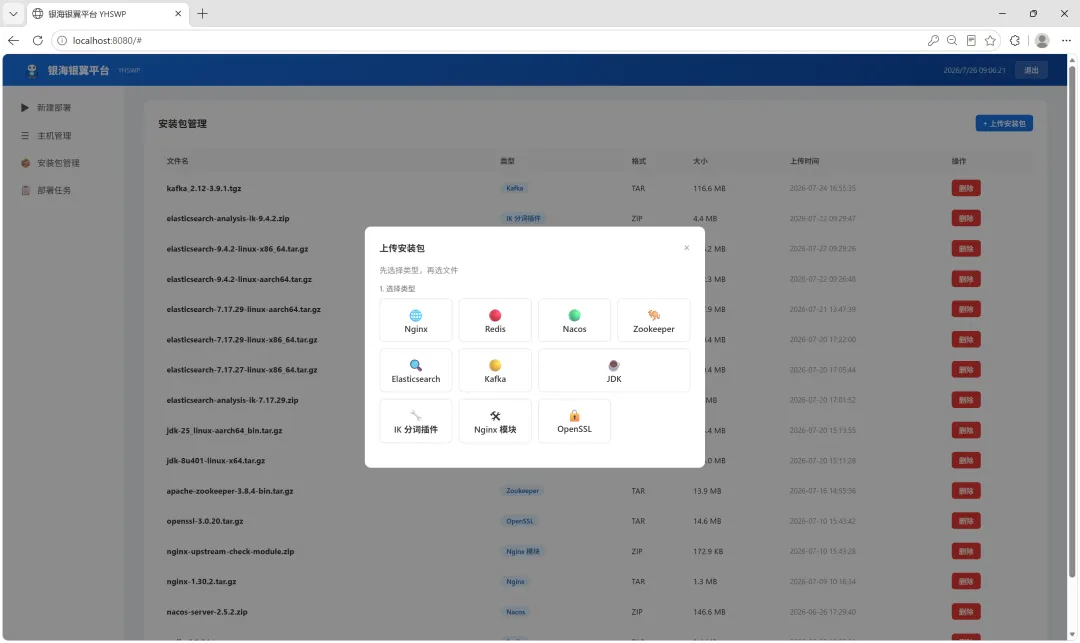Click elasticsearch-9.4.2-linux-x86_64.tar.gz file name
The image size is (1080, 643).
tap(237, 249)
